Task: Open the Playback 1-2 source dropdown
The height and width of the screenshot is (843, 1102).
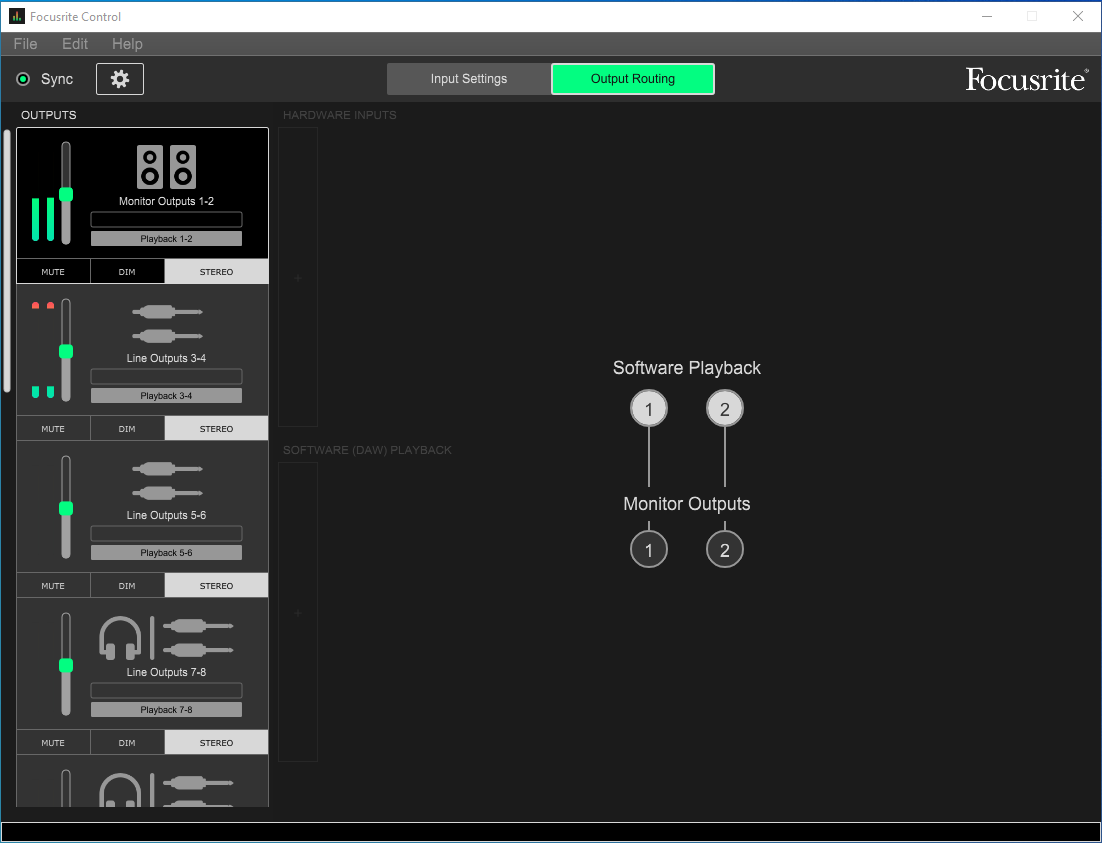Action: coord(166,239)
